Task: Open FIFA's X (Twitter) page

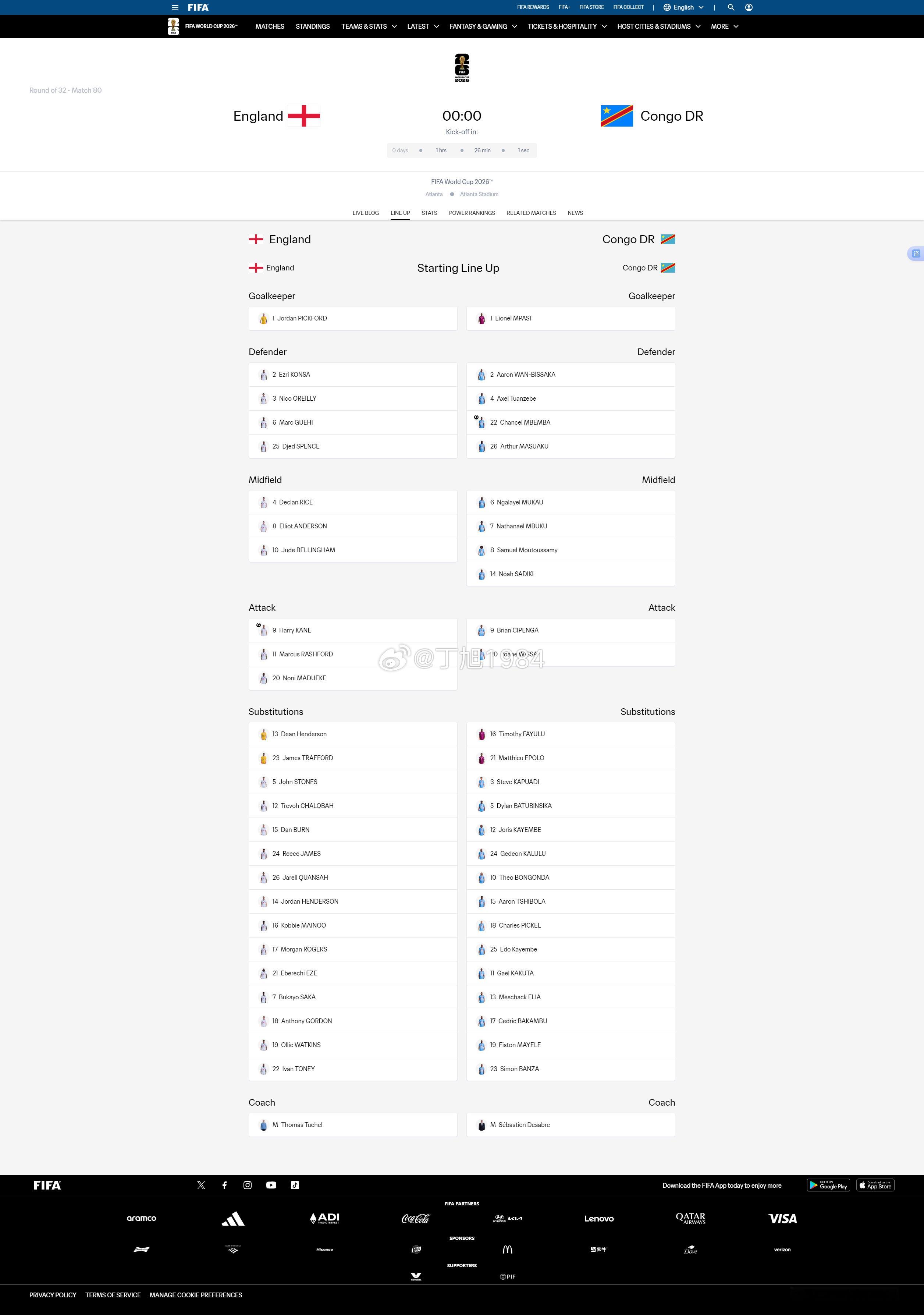Action: coord(201,1185)
